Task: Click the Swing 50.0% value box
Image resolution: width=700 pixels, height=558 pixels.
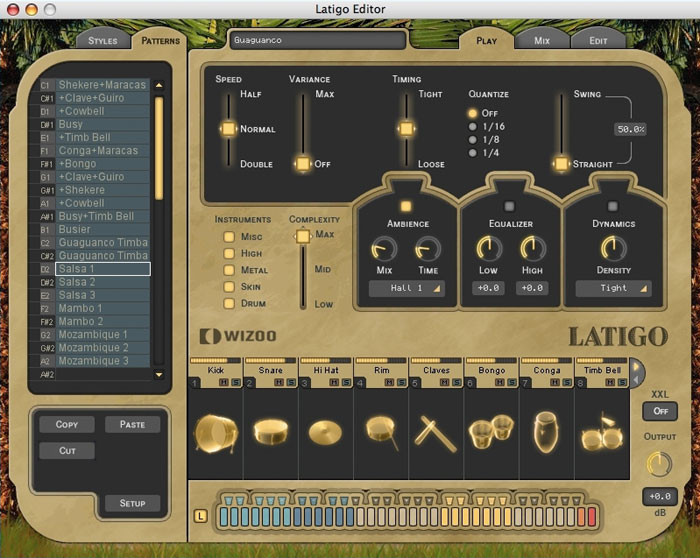Action: tap(630, 129)
